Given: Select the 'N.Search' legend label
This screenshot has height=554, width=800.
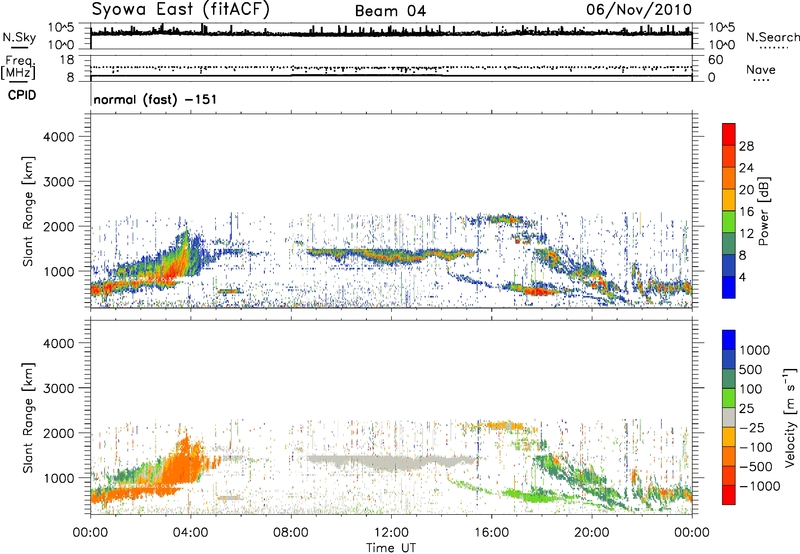Looking at the screenshot, I should pyautogui.click(x=772, y=37).
